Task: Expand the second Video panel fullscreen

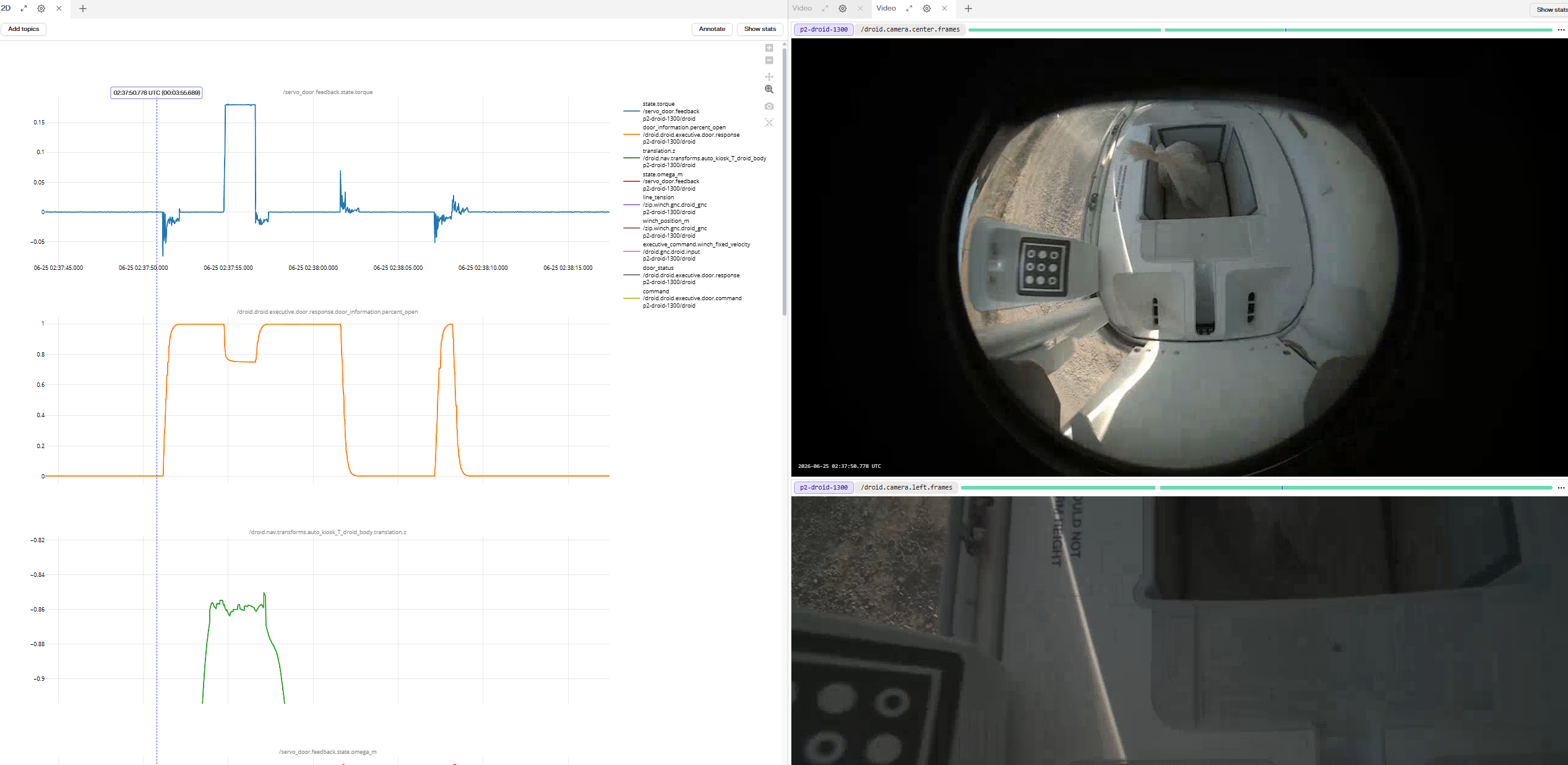Action: click(909, 9)
